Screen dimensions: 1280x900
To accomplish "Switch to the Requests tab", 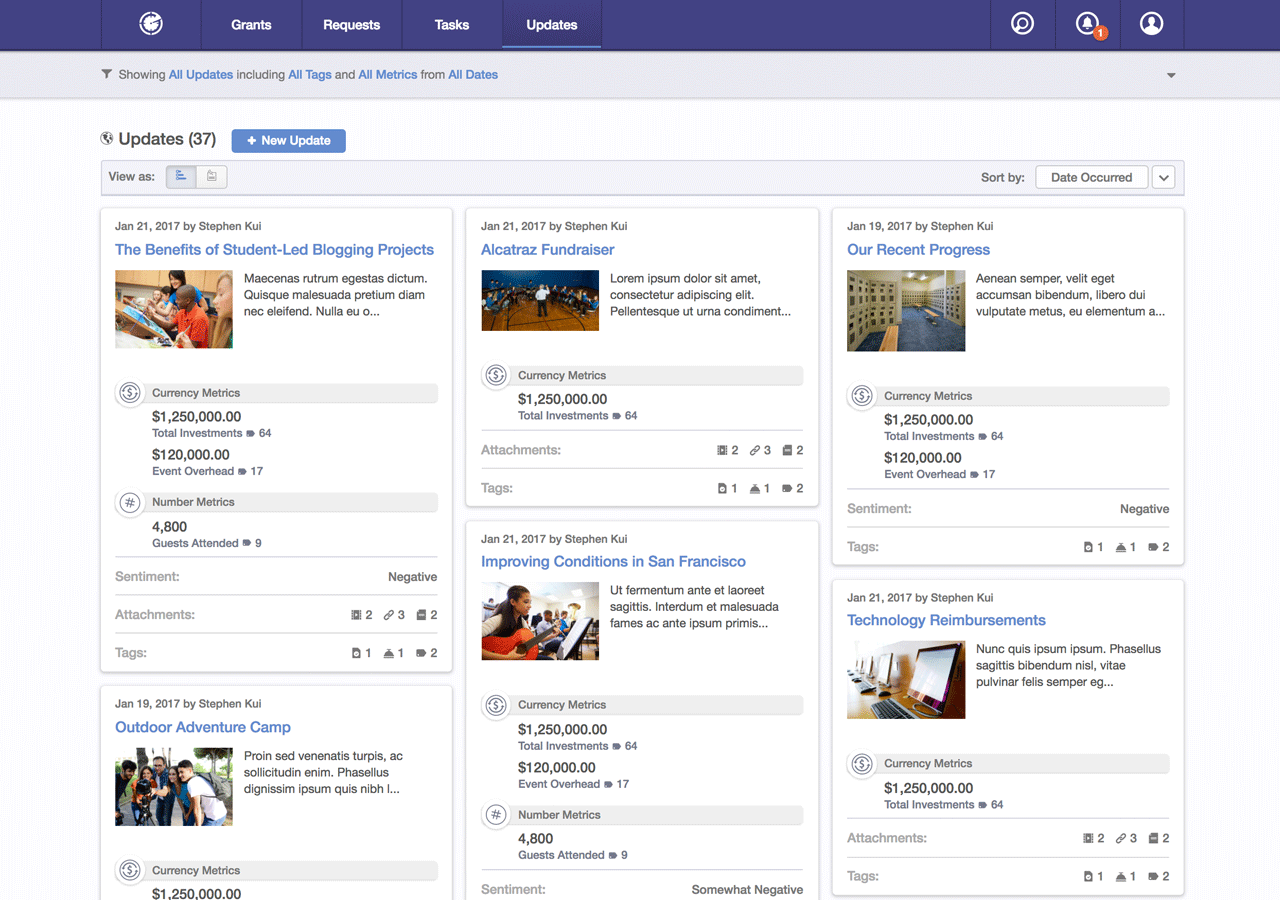I will click(351, 24).
